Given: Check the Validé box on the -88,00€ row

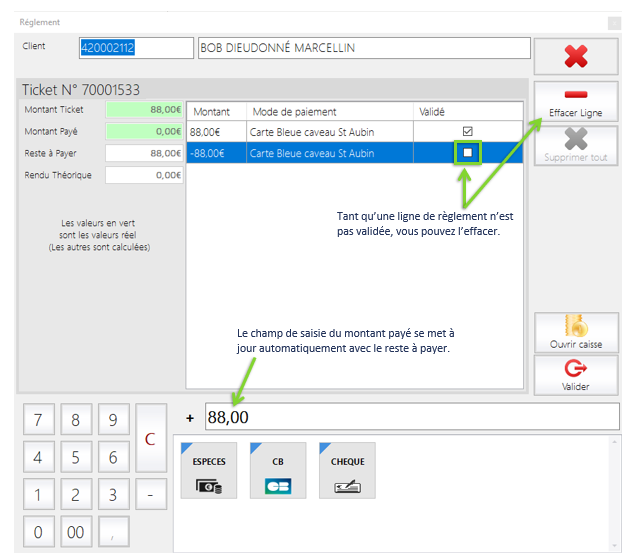Looking at the screenshot, I should click(467, 153).
